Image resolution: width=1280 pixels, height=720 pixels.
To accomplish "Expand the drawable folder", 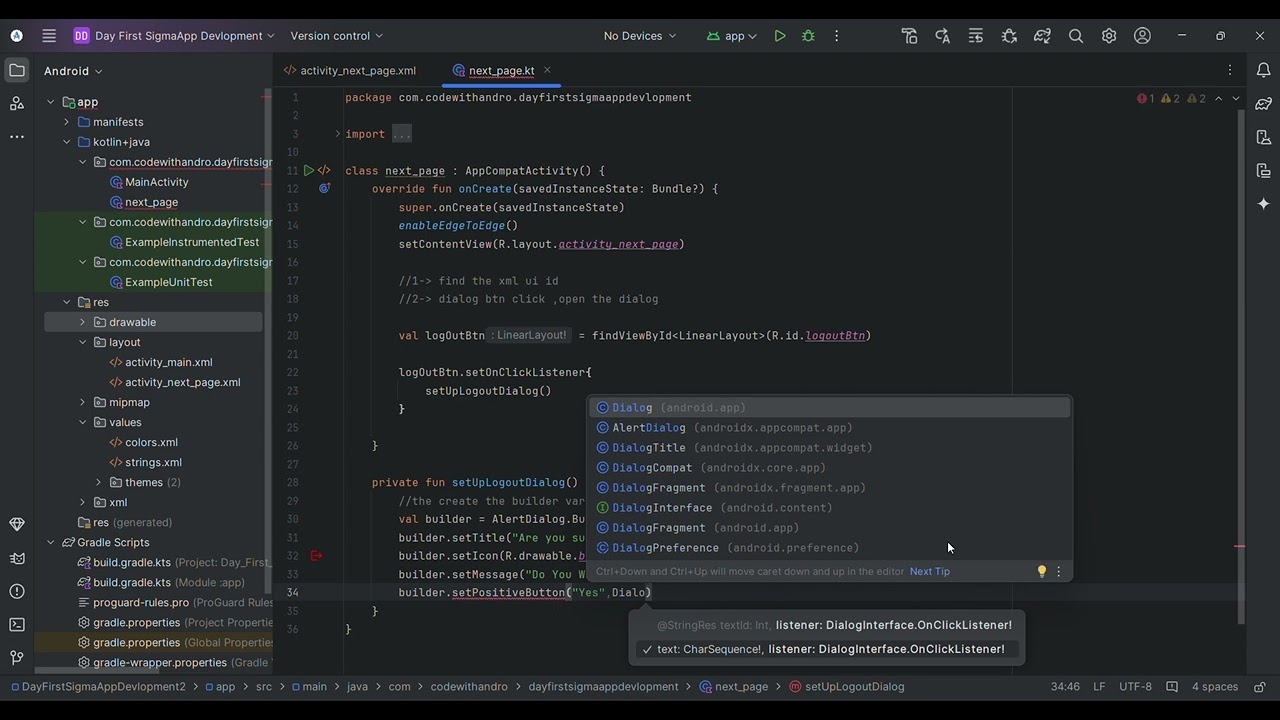I will [83, 322].
